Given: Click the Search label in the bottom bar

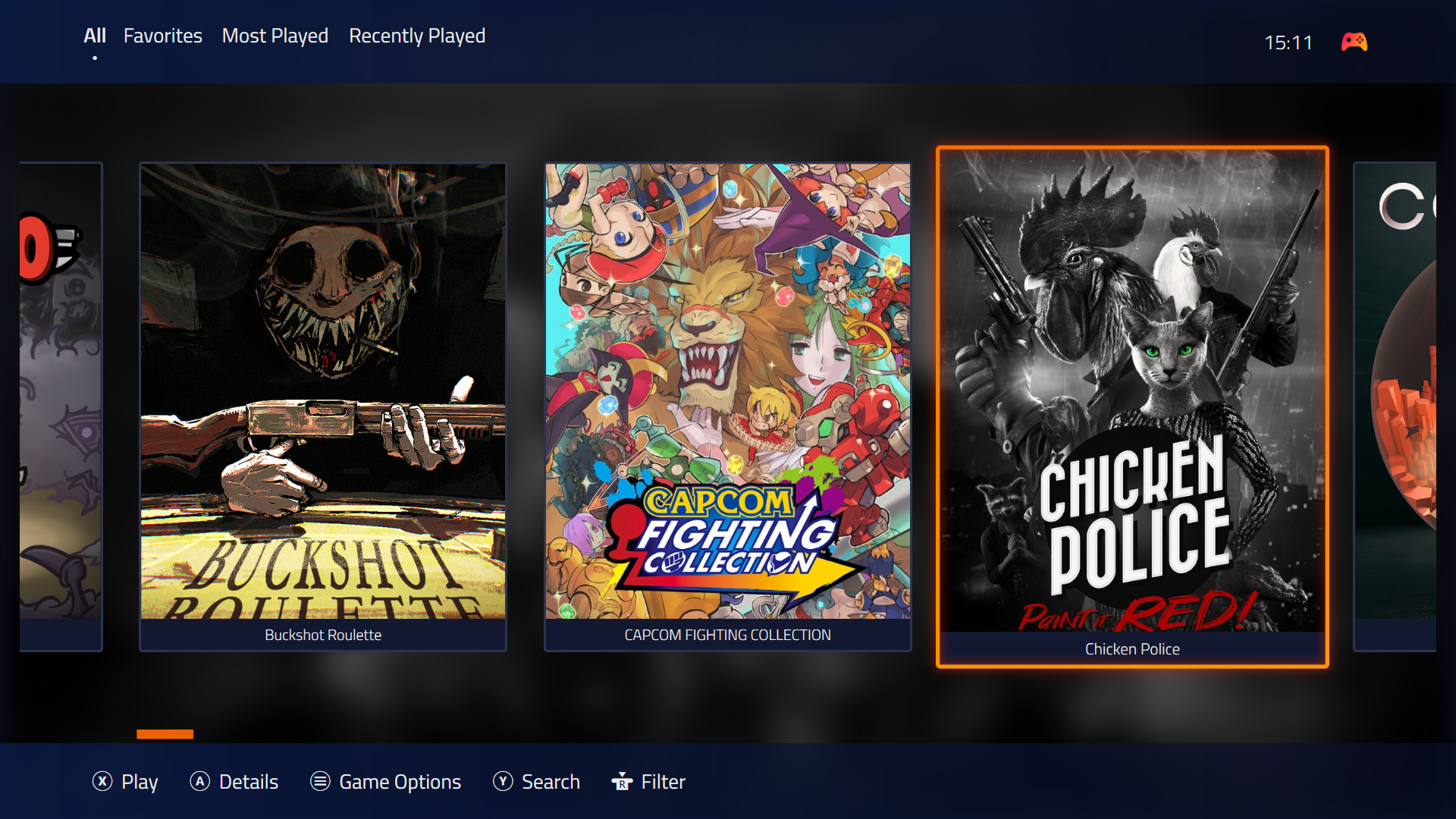Looking at the screenshot, I should pos(551,781).
